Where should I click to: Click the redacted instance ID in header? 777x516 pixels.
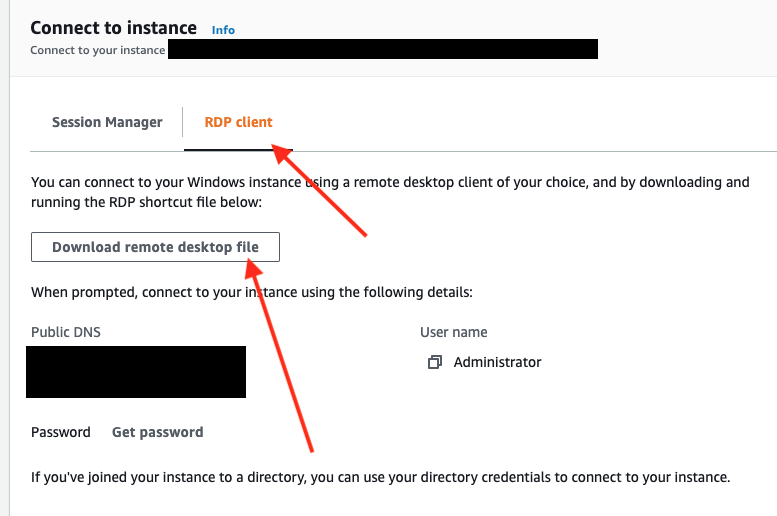click(382, 49)
